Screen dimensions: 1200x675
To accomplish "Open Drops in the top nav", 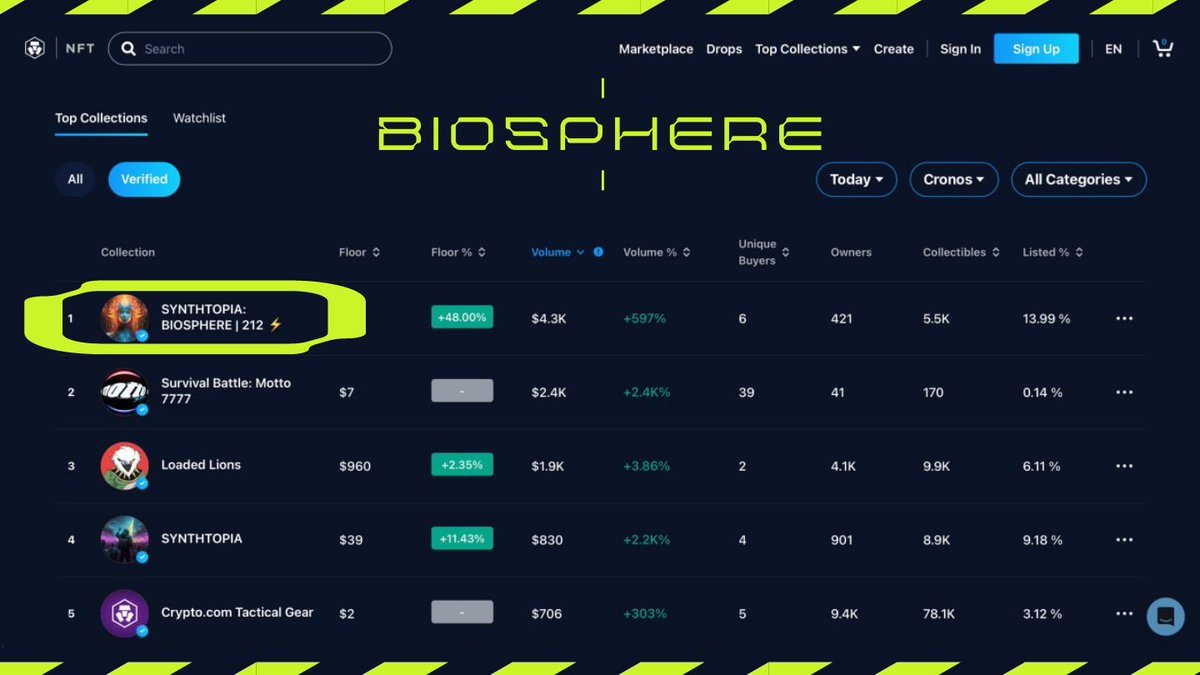I will (x=724, y=48).
